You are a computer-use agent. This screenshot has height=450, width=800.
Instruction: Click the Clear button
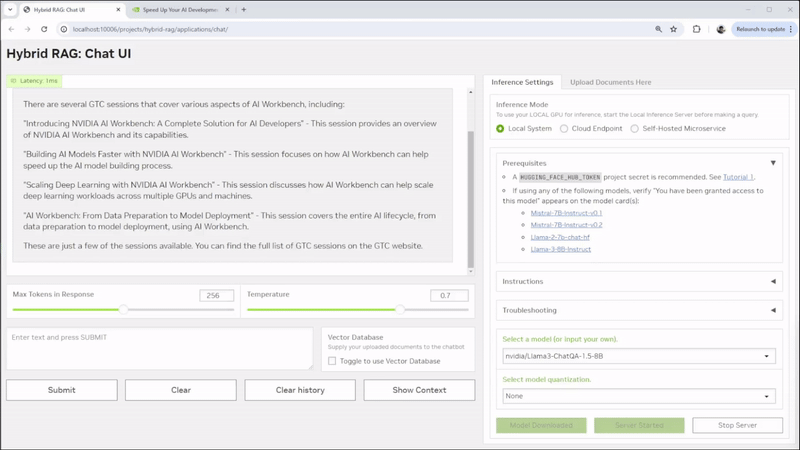pos(181,390)
